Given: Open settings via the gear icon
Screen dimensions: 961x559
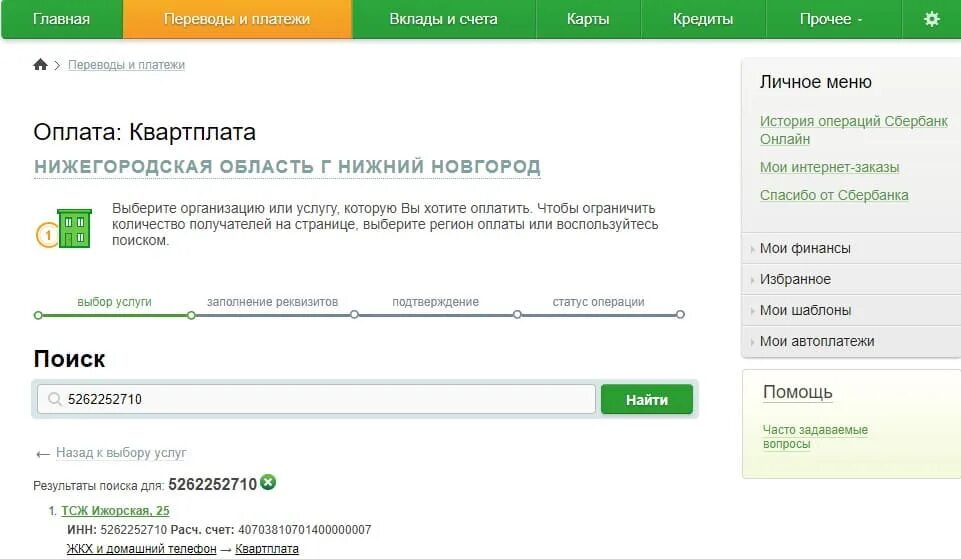Looking at the screenshot, I should (931, 19).
